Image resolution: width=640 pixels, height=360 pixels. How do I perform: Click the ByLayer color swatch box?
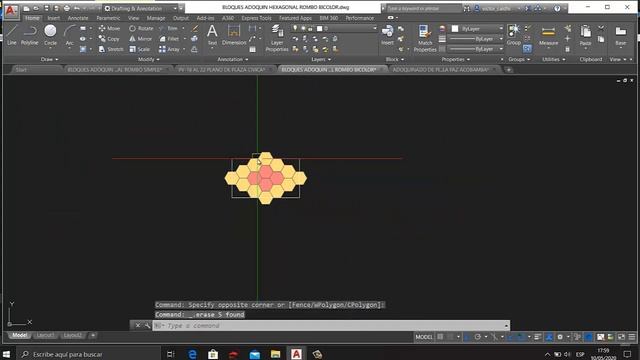coord(455,29)
